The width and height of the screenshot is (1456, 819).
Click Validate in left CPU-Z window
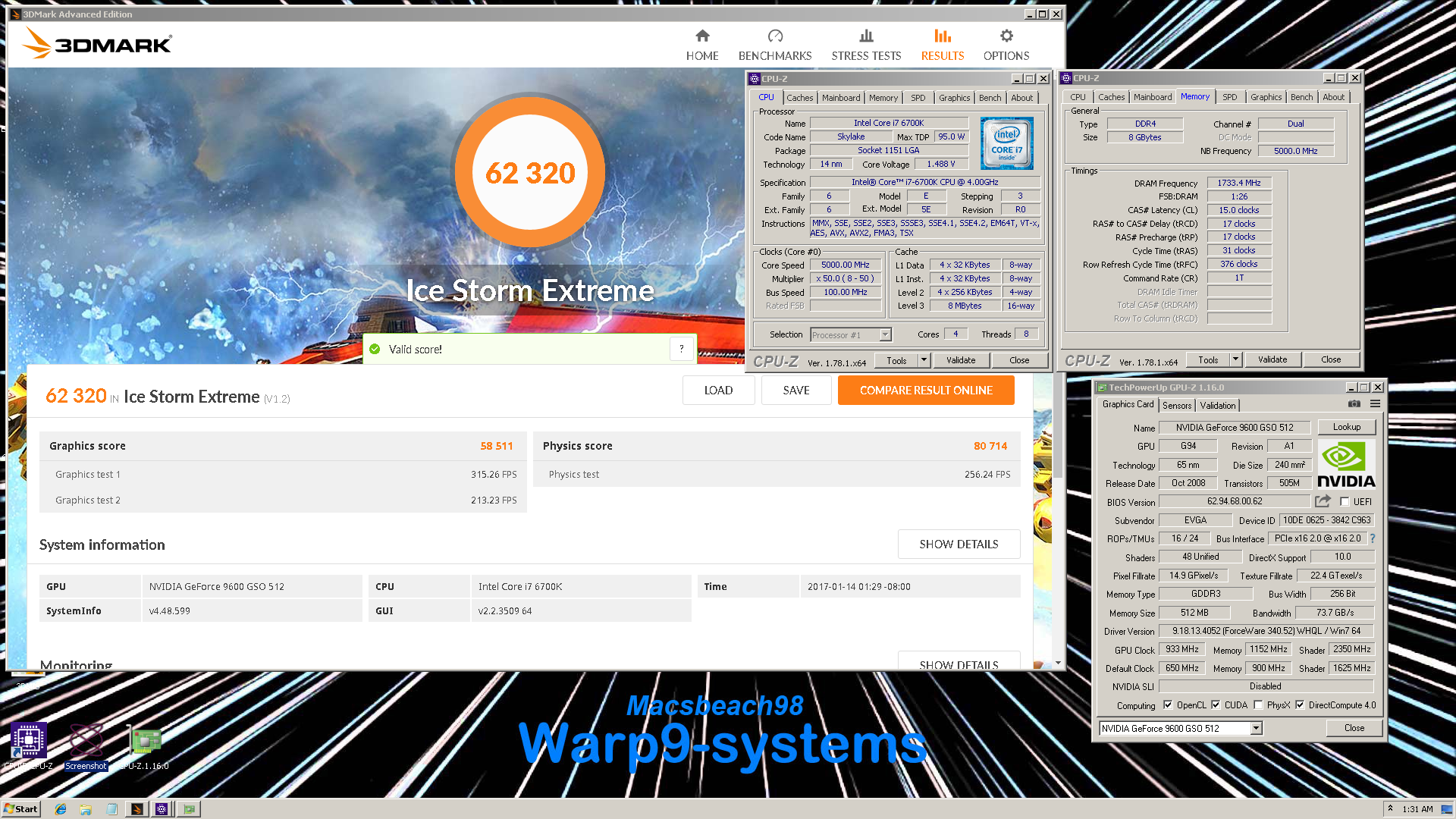pos(961,360)
